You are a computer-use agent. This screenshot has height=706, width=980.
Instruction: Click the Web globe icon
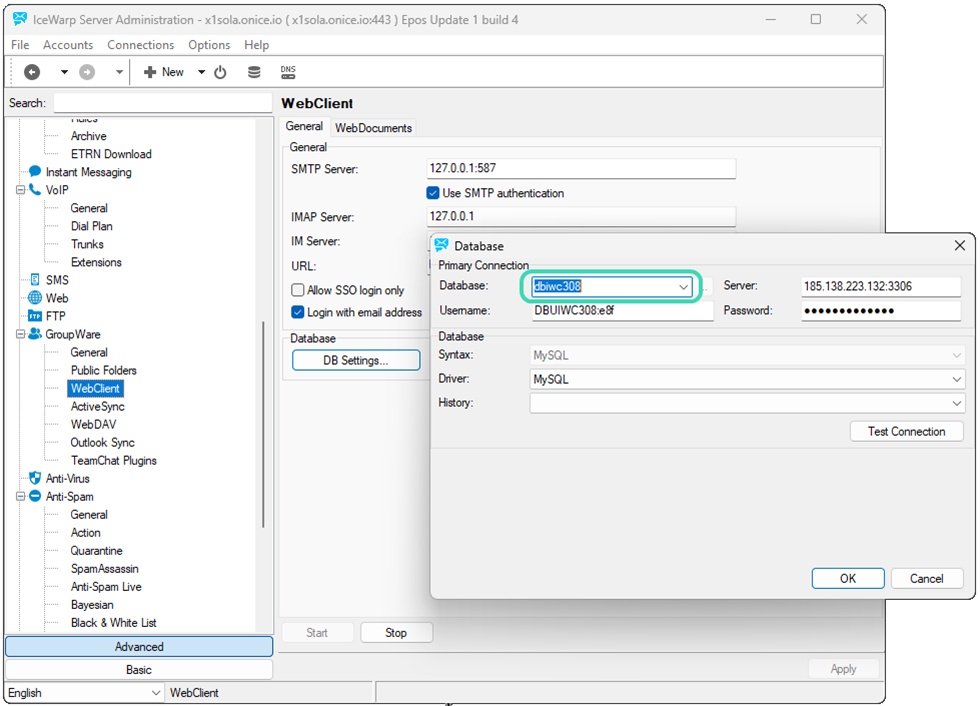(35, 298)
